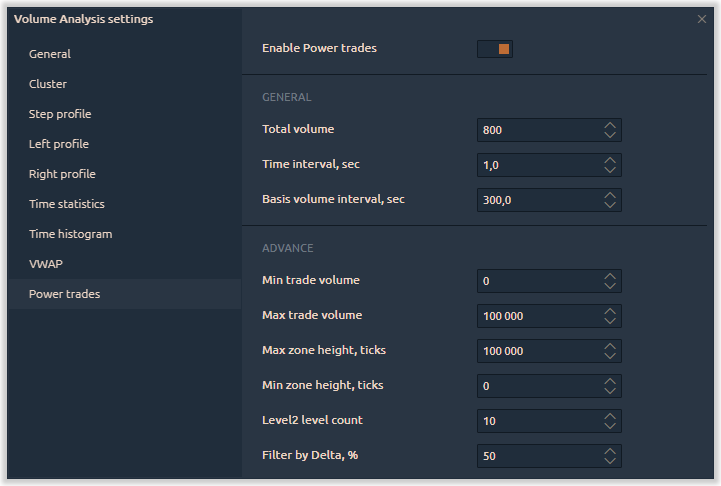
Task: Decrease Max trade volume value
Action: point(610,320)
